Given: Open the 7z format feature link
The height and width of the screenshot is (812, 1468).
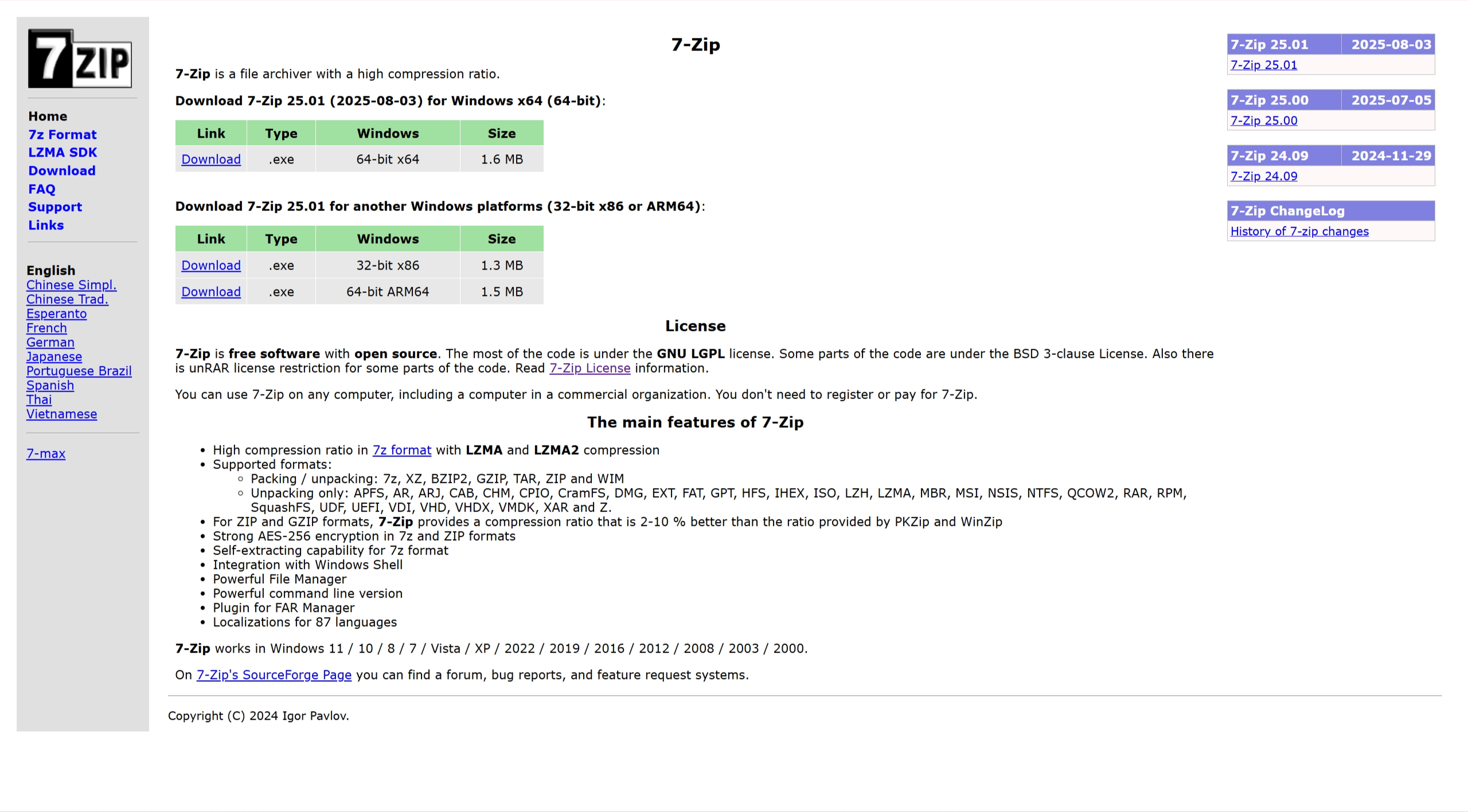Looking at the screenshot, I should [401, 450].
